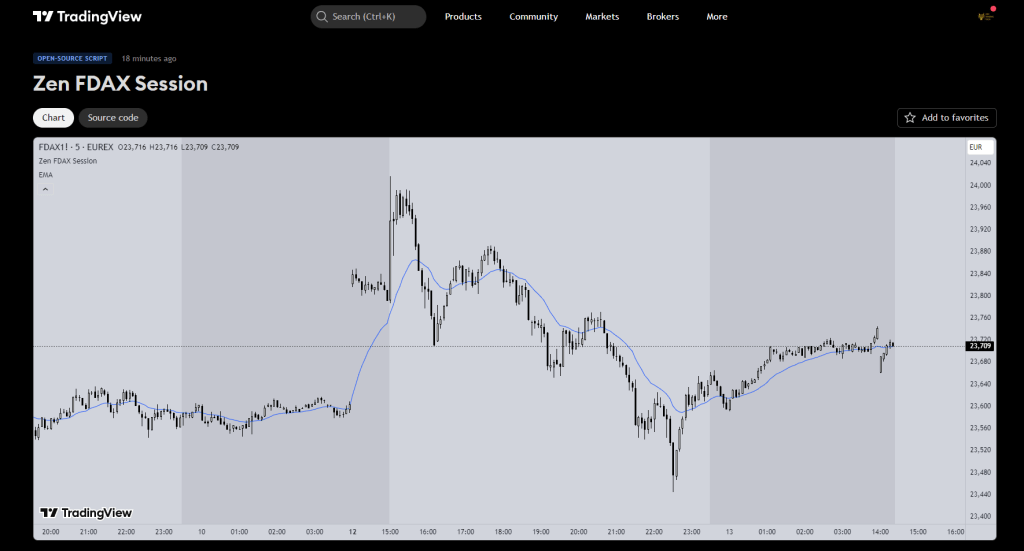Click the FDAX1! symbol label
Image resolution: width=1024 pixels, height=551 pixels.
(54, 147)
